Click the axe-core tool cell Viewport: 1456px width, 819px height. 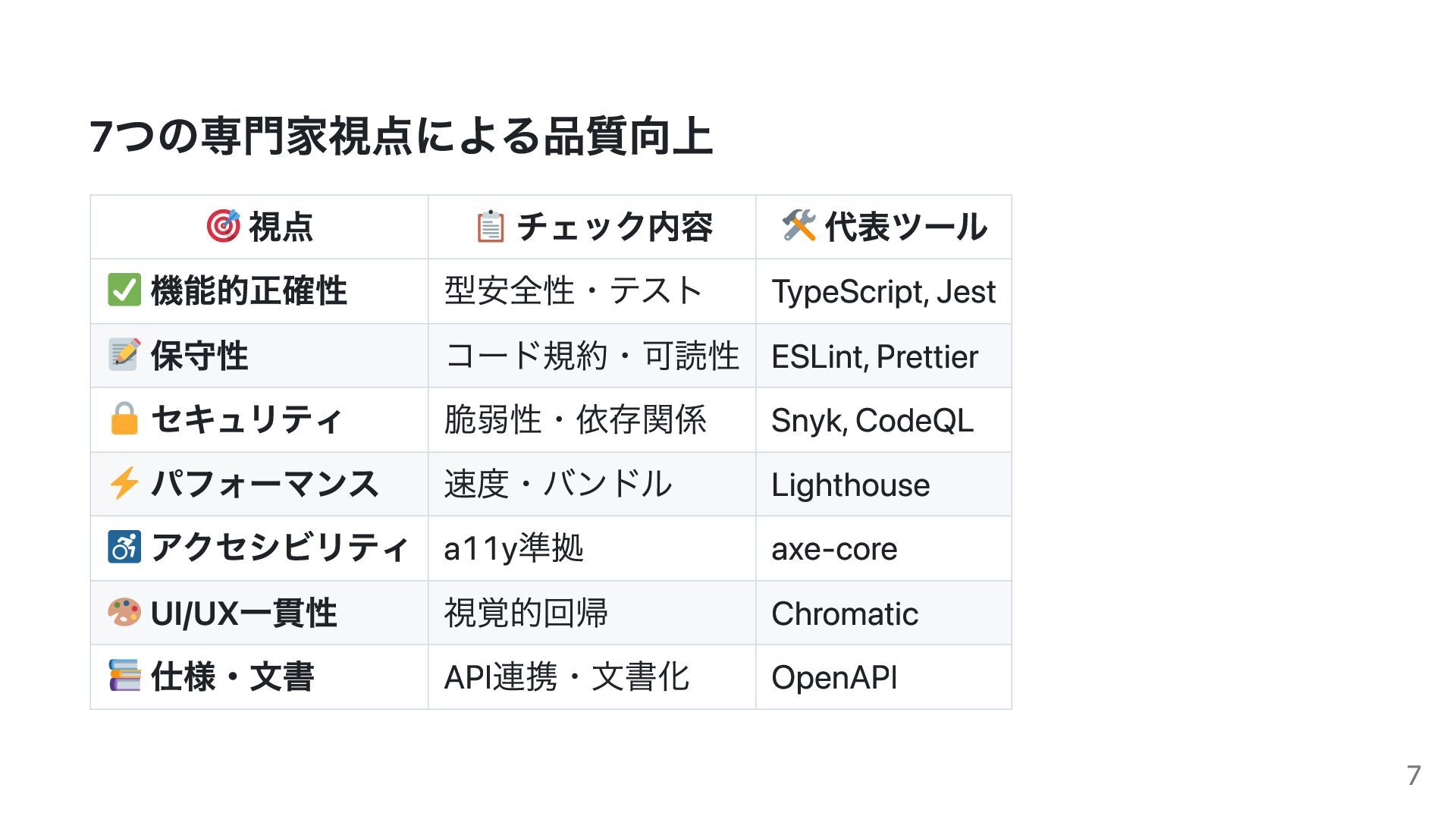tap(883, 548)
